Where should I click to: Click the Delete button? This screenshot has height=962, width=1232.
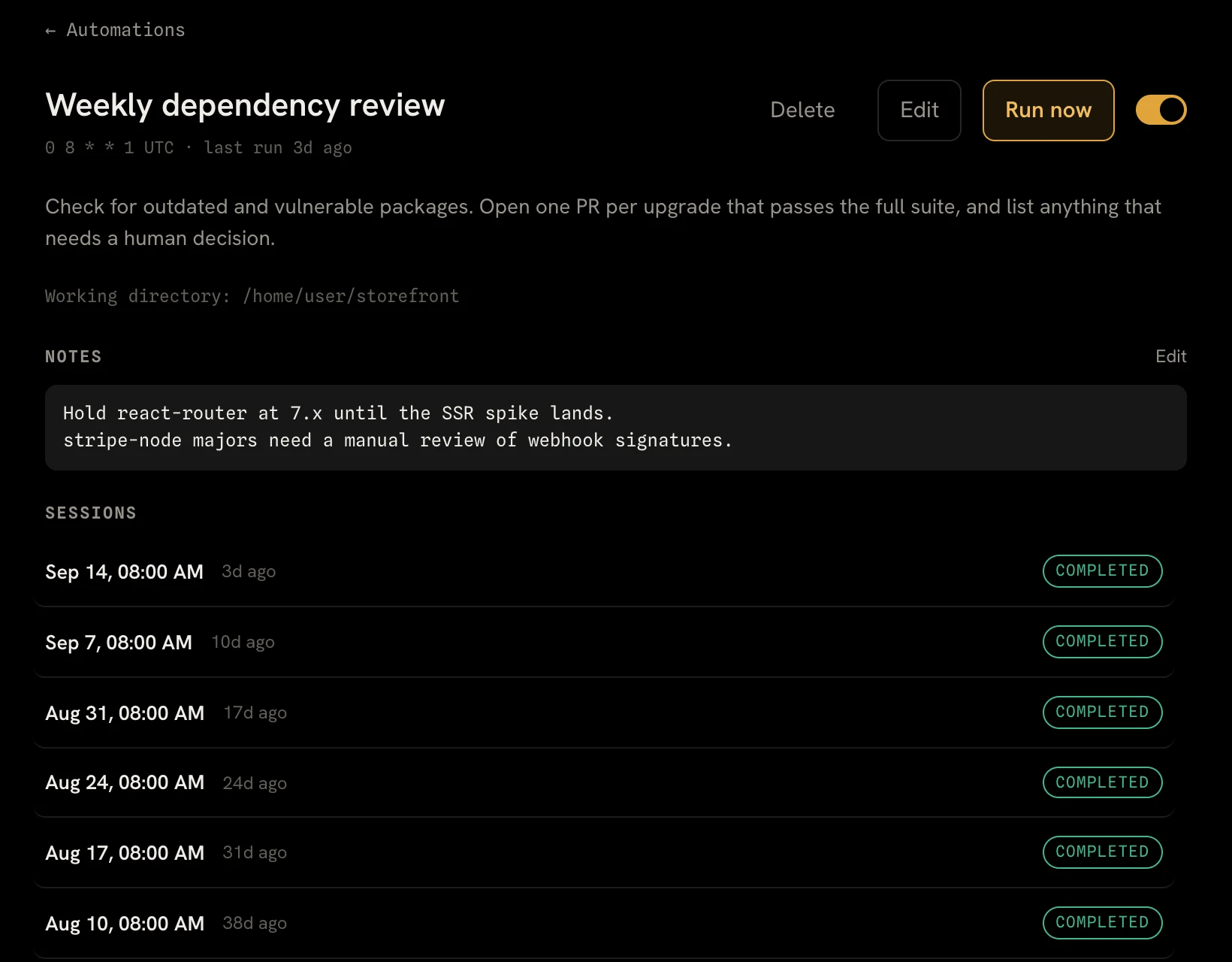click(x=802, y=110)
